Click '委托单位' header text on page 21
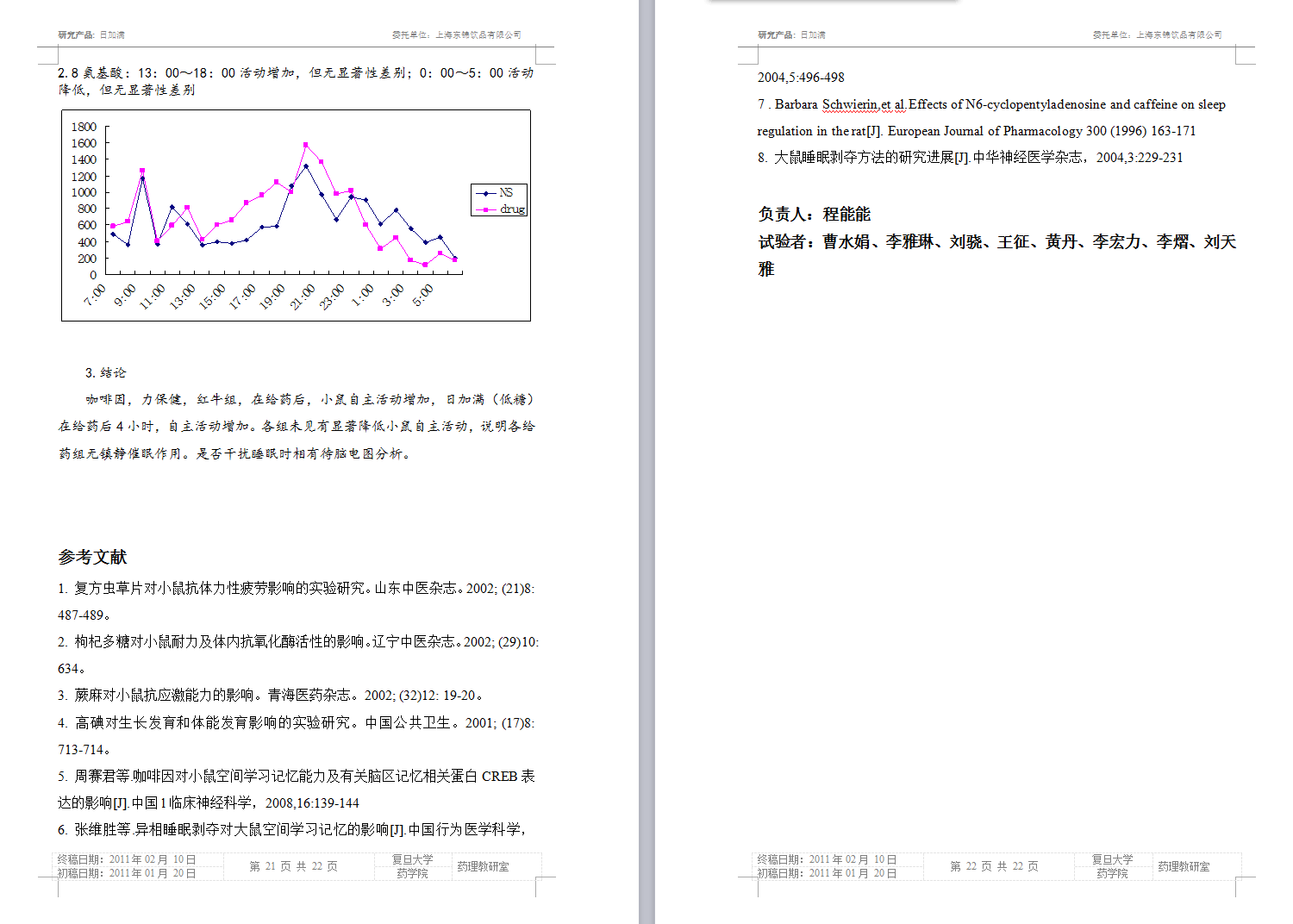This screenshot has height=924, width=1293. [457, 35]
